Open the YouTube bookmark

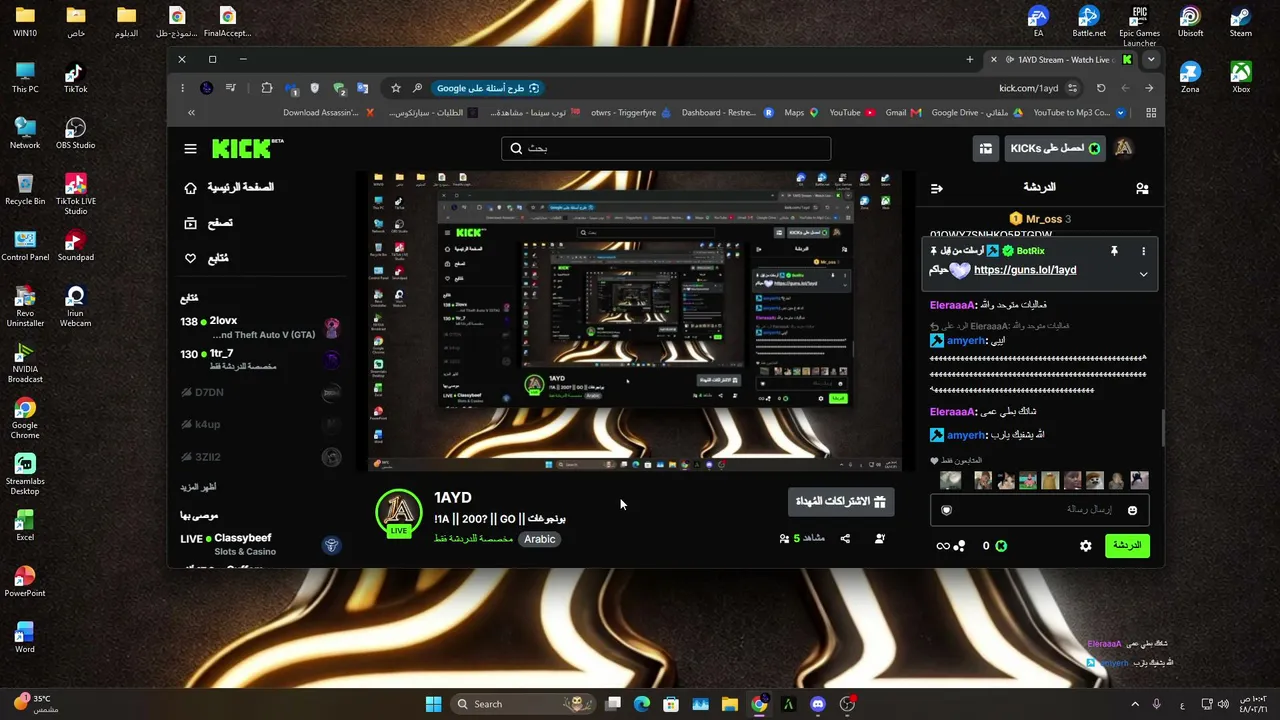point(852,113)
